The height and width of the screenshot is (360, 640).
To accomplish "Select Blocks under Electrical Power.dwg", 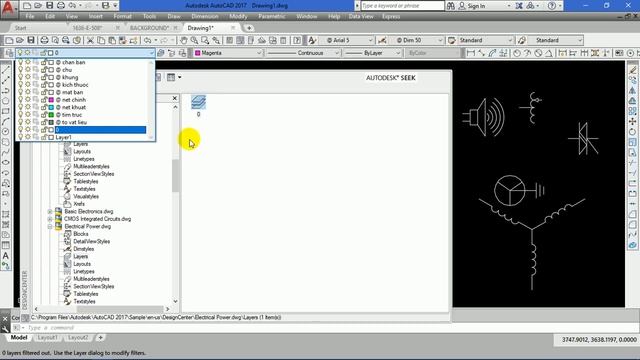I will point(80,234).
